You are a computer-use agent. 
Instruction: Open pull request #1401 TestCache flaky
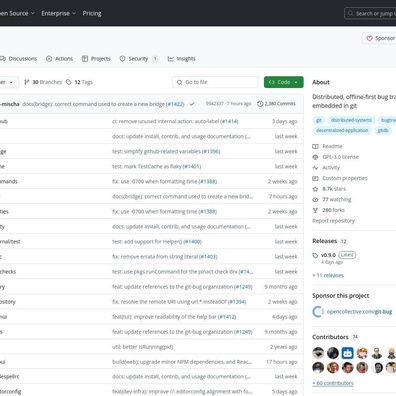pyautogui.click(x=192, y=166)
